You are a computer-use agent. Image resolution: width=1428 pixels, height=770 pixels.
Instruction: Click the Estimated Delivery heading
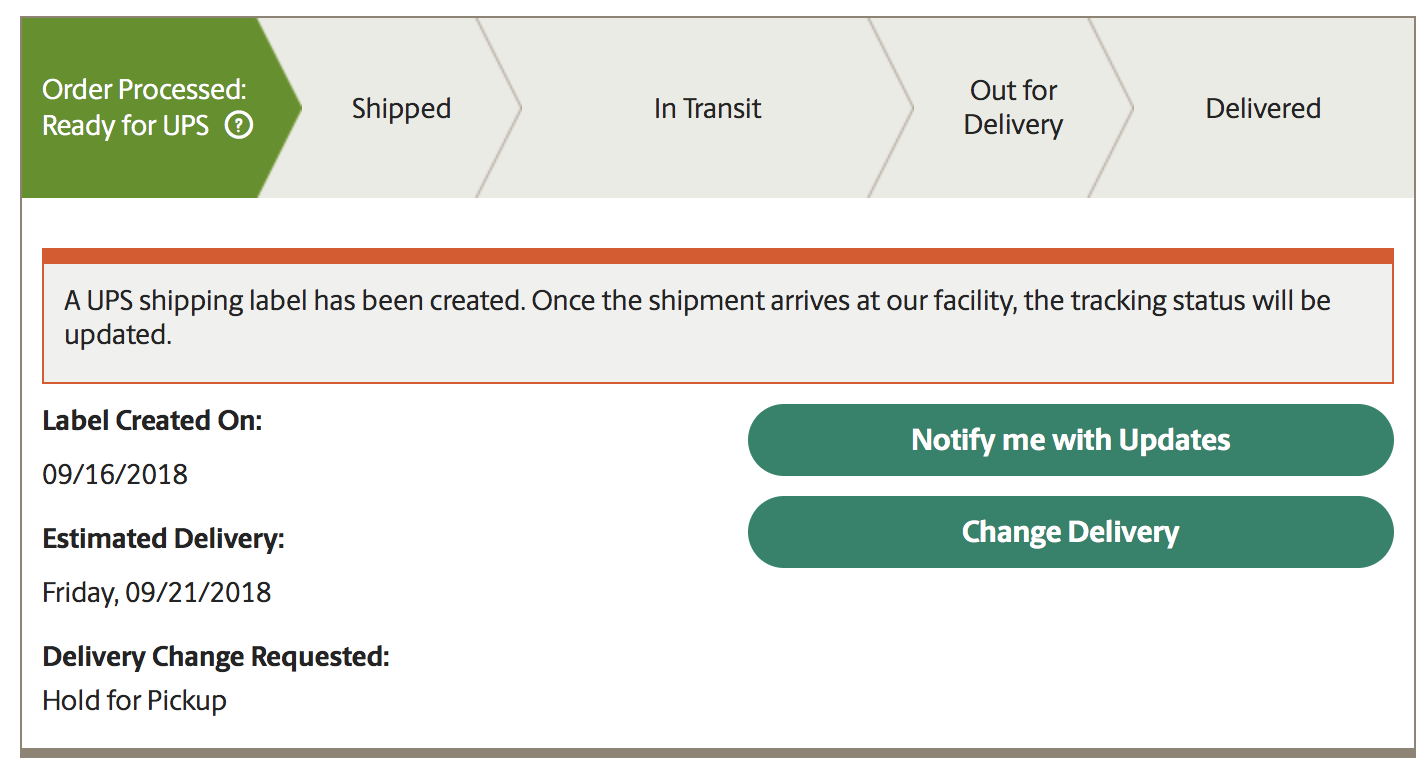[x=163, y=539]
